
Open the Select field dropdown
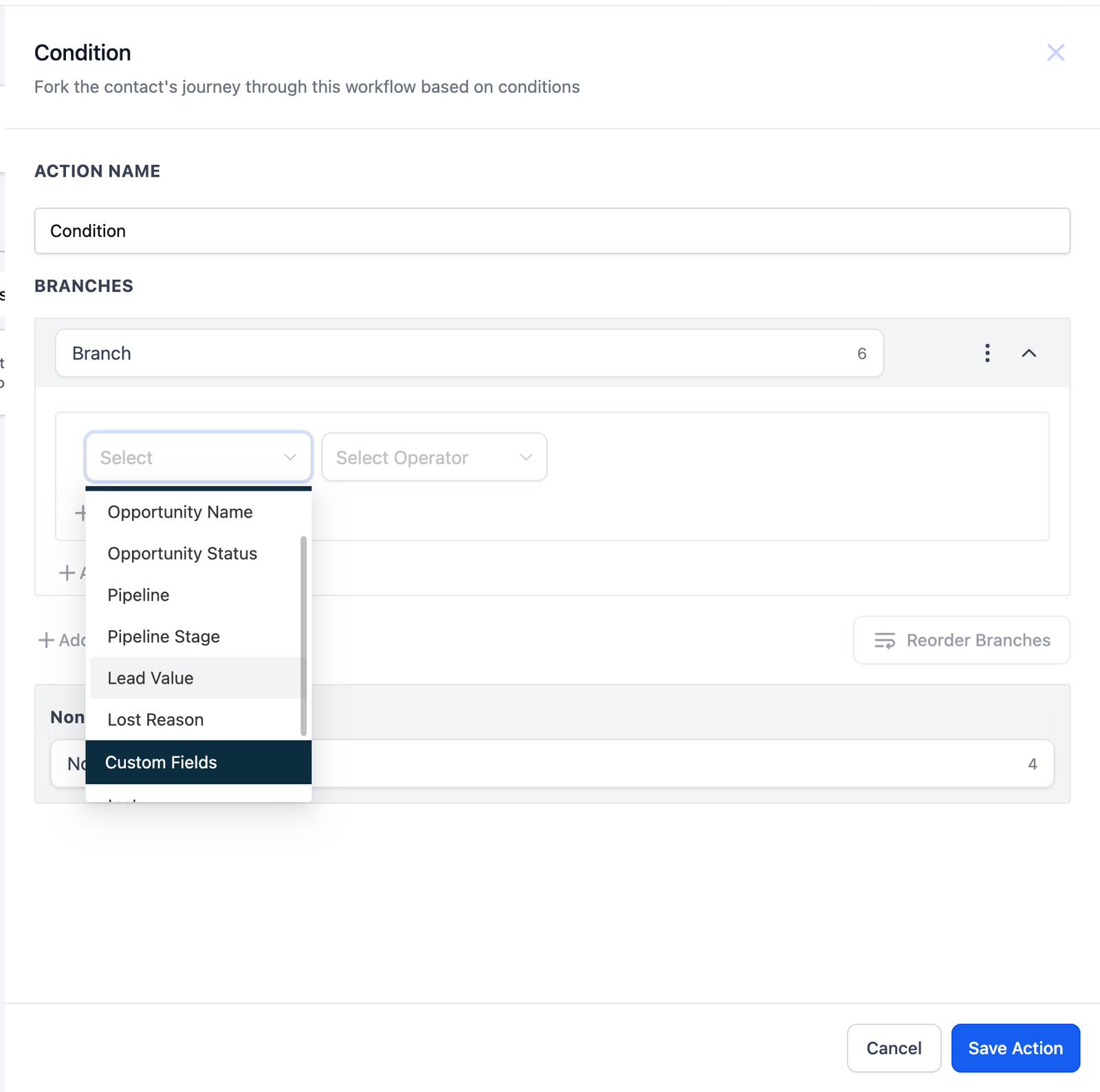[198, 457]
